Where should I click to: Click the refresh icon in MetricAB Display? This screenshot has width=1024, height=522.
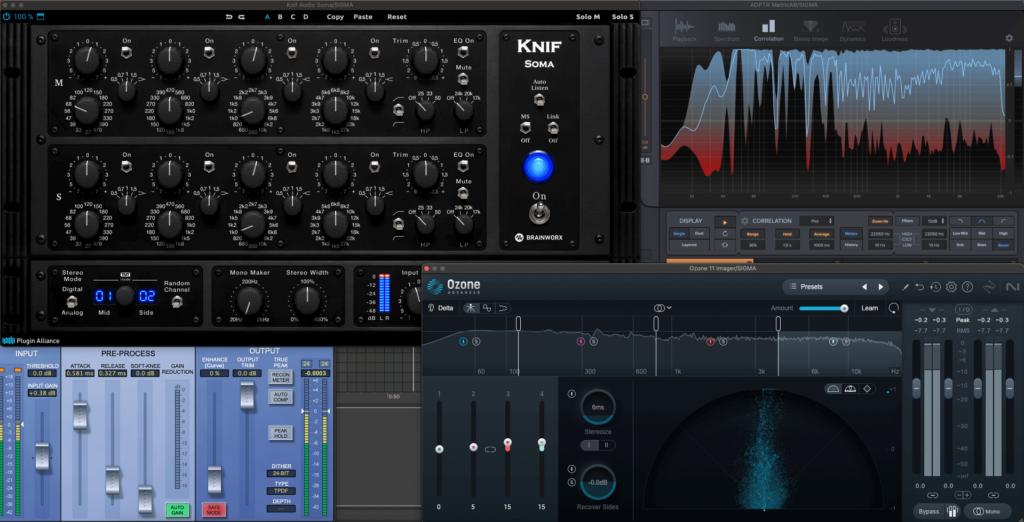(724, 233)
